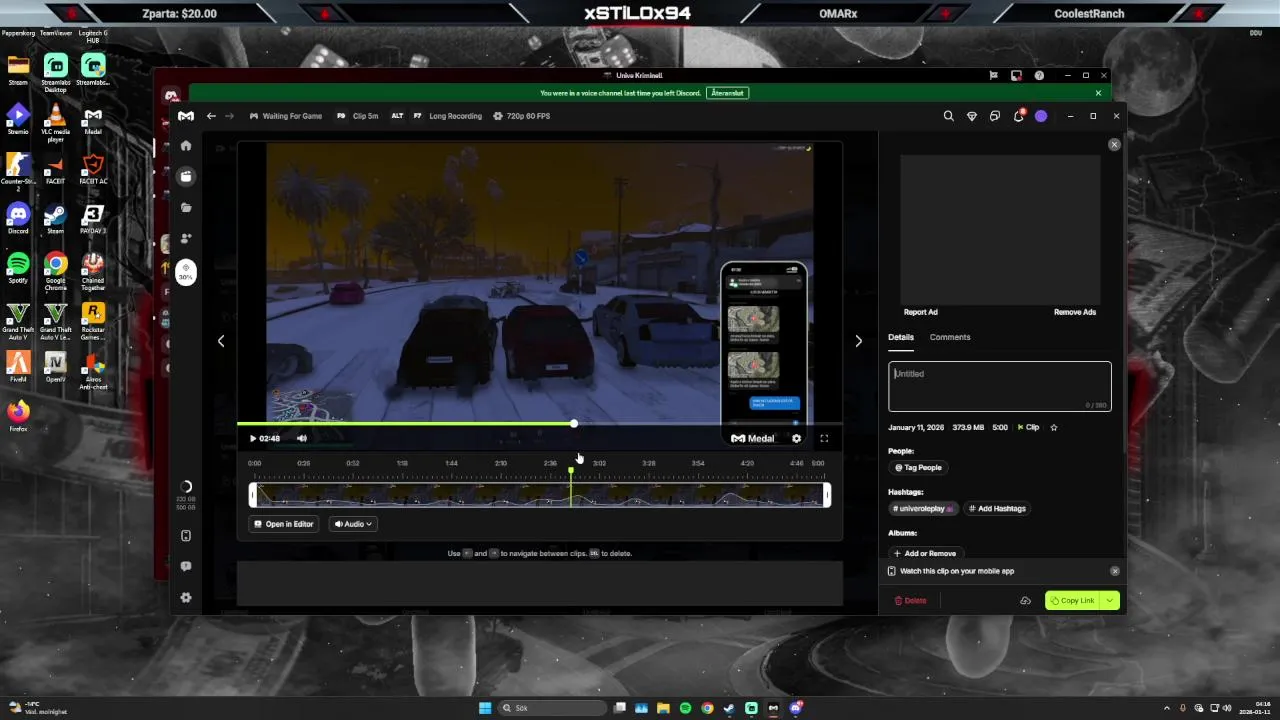Viewport: 1280px width, 720px height.
Task: Click Open in Editor
Action: point(284,524)
